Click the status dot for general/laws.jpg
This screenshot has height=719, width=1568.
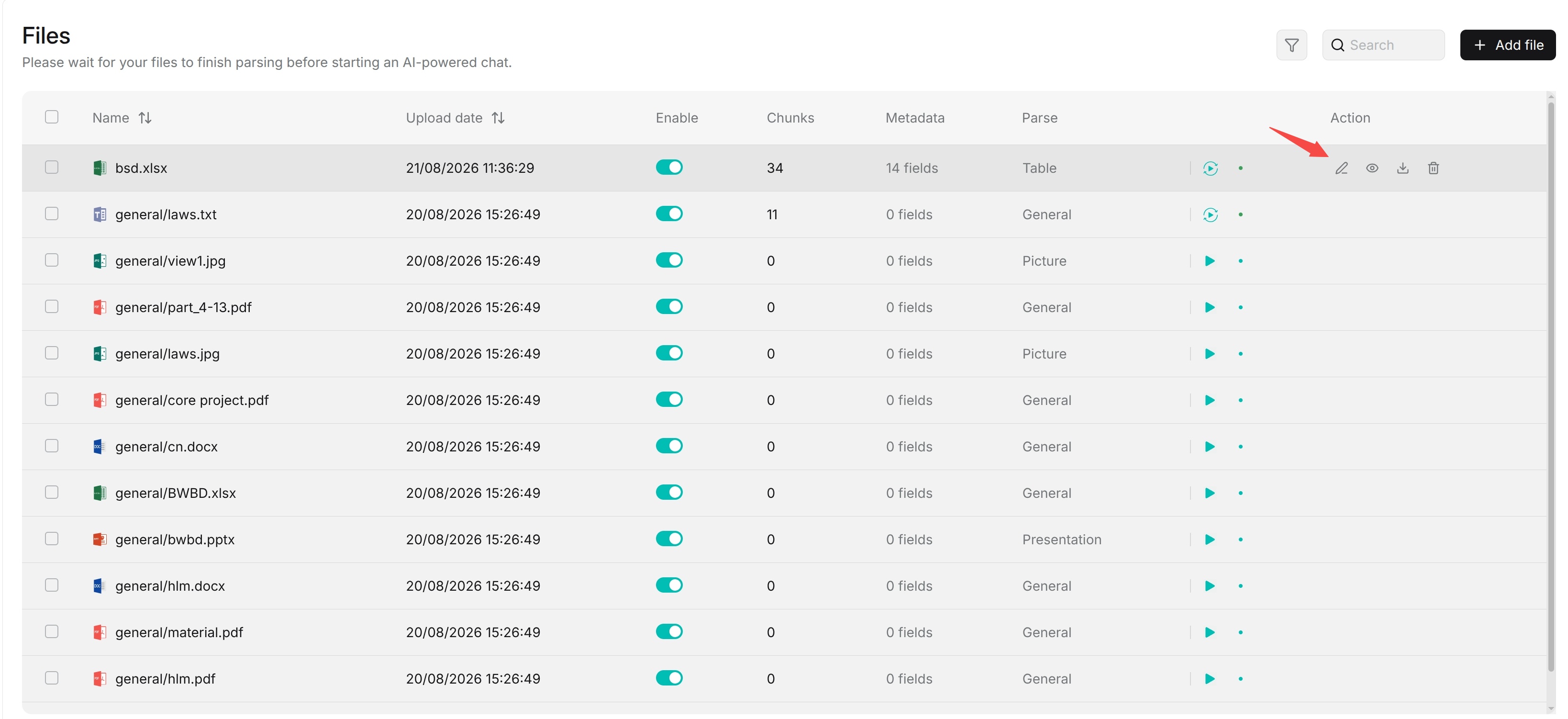coord(1240,354)
